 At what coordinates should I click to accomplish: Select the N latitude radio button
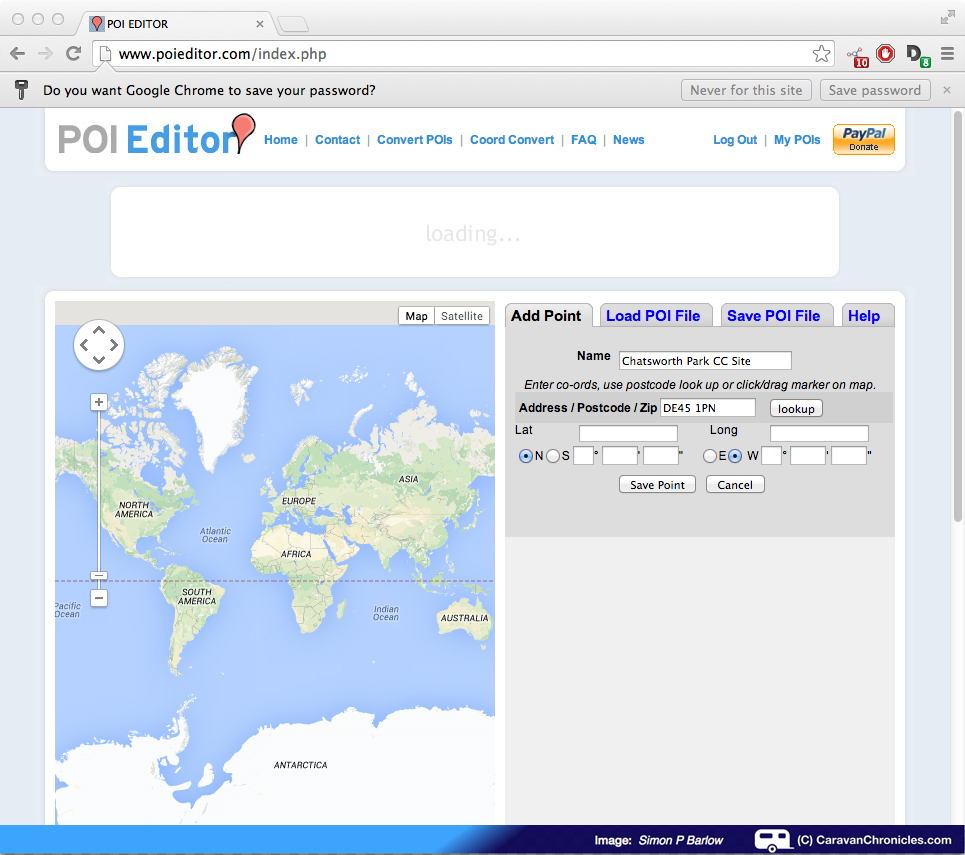526,456
